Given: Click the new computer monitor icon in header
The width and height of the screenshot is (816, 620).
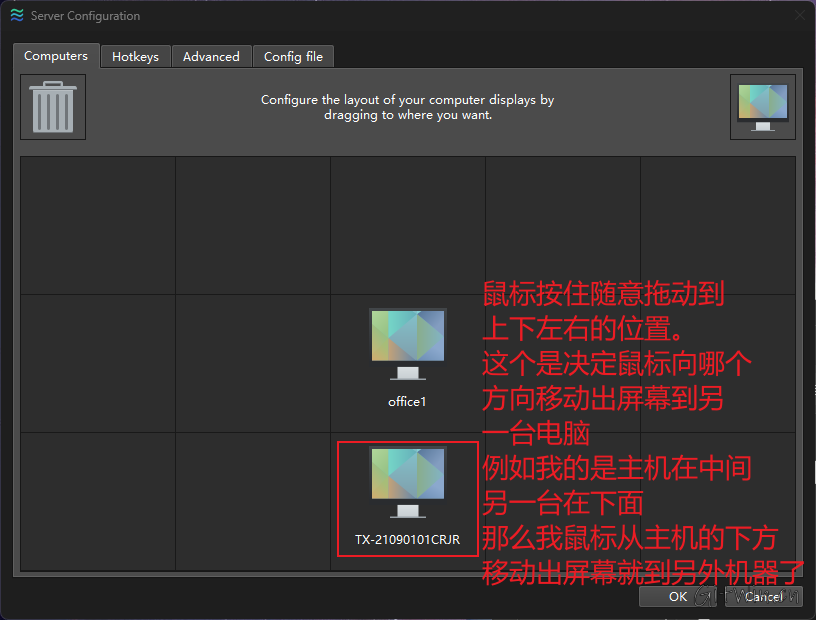Looking at the screenshot, I should point(763,107).
